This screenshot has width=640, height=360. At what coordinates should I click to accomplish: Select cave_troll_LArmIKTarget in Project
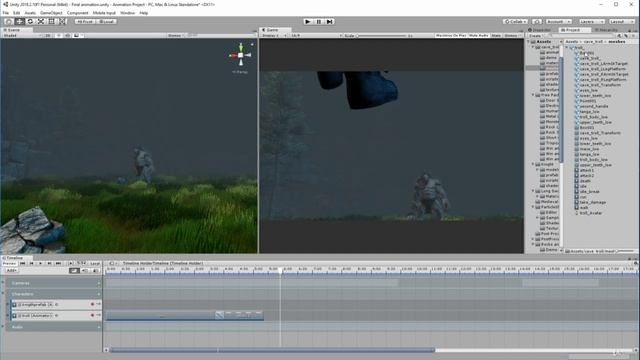(604, 64)
